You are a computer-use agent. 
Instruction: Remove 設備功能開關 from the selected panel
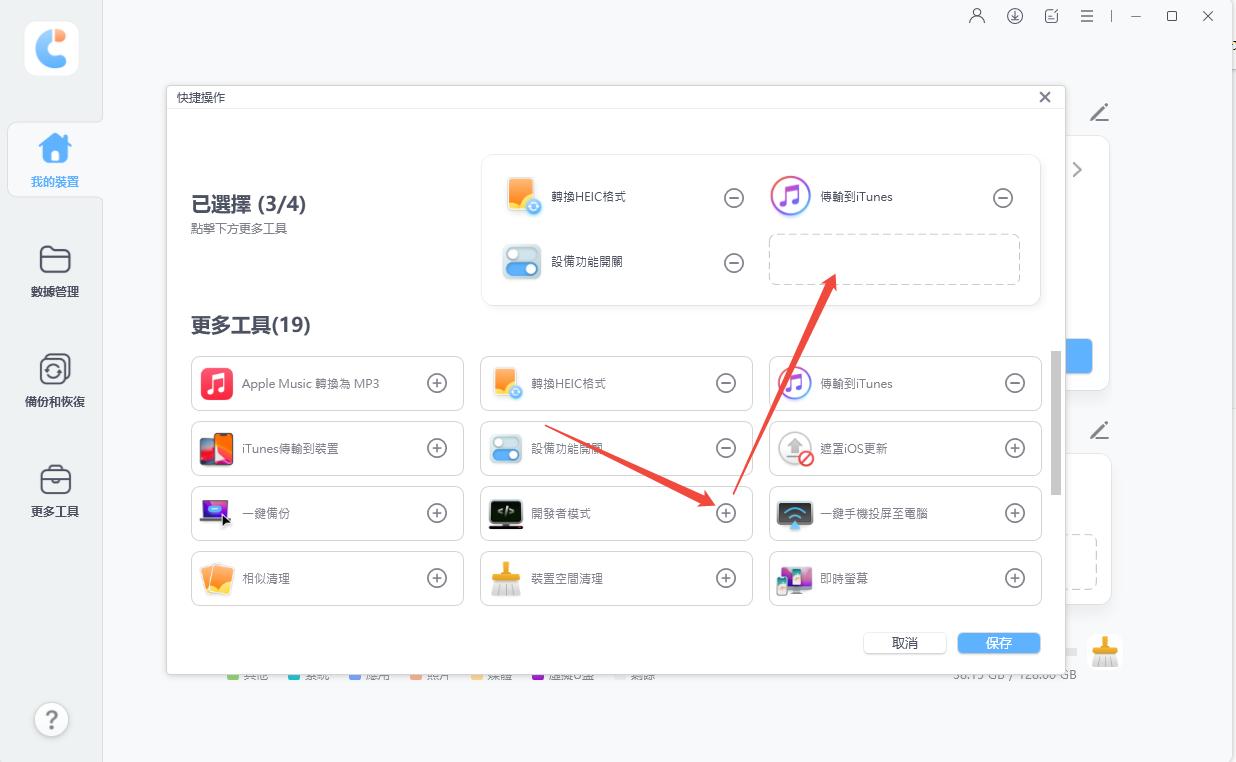click(734, 263)
